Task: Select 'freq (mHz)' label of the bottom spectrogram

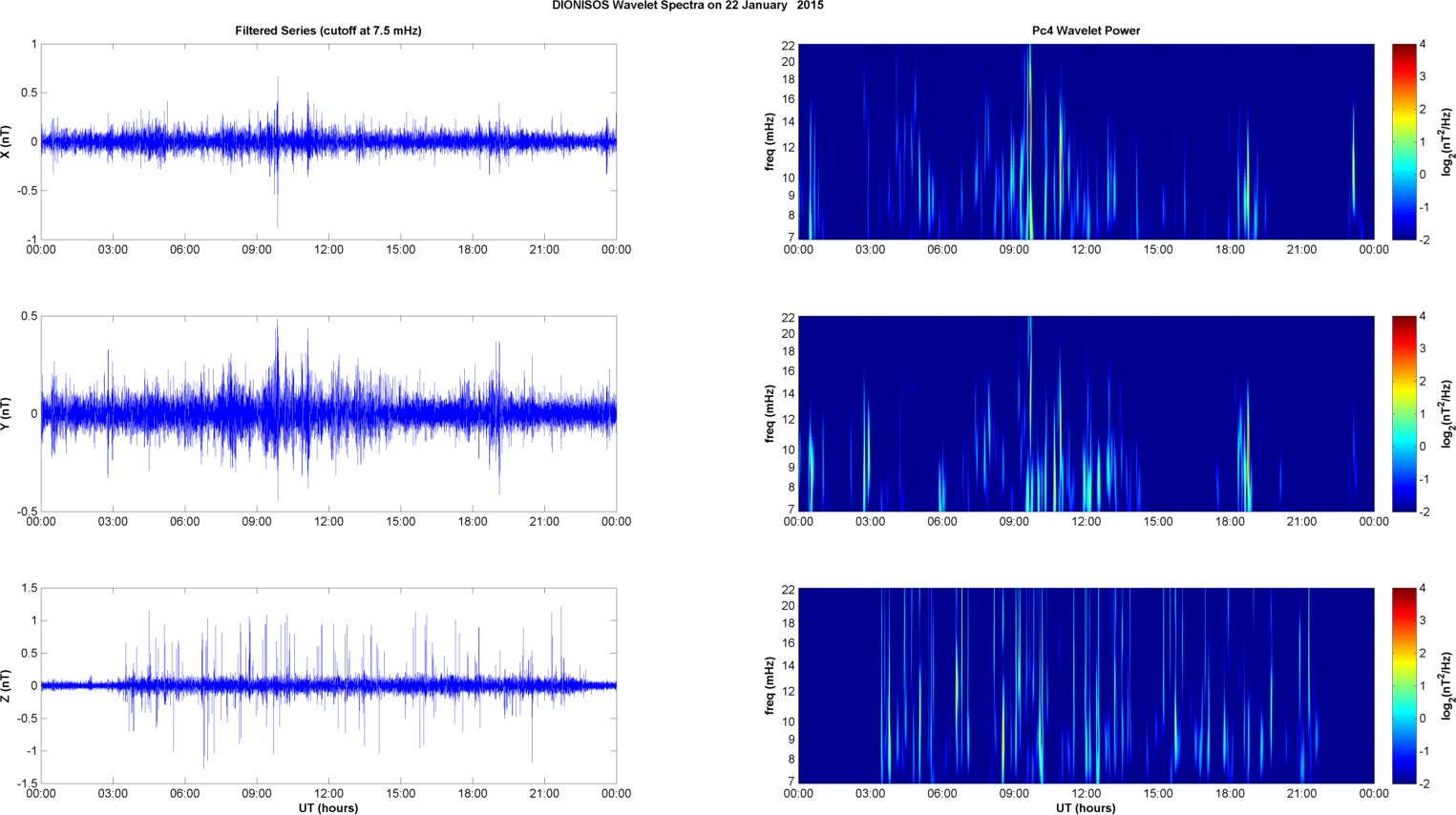Action: (x=770, y=685)
